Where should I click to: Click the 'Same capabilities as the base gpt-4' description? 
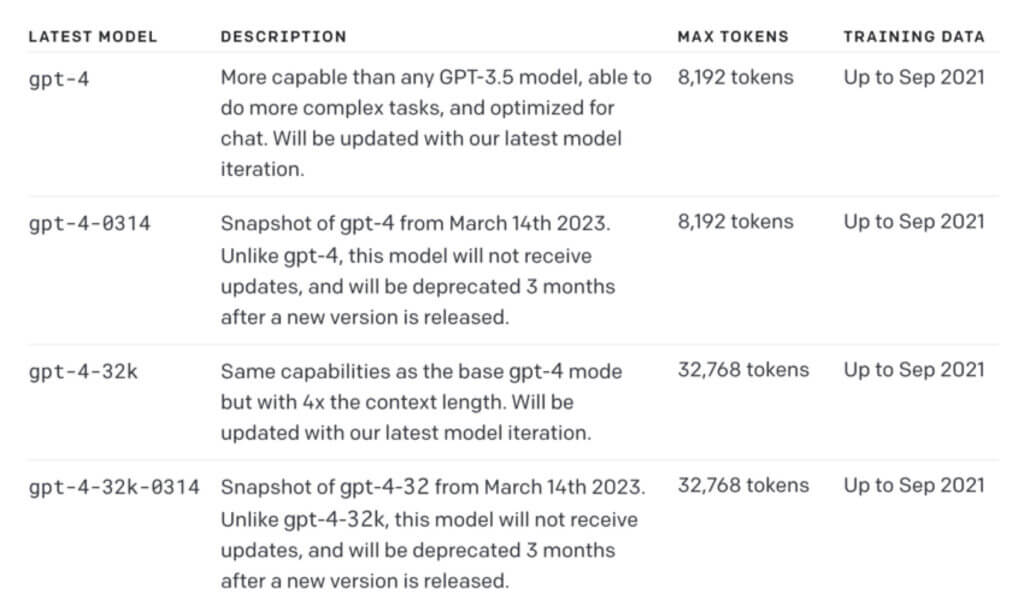click(x=421, y=402)
